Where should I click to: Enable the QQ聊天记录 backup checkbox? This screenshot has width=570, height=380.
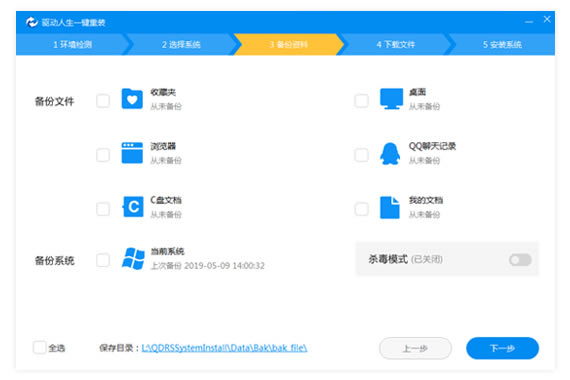[362, 155]
